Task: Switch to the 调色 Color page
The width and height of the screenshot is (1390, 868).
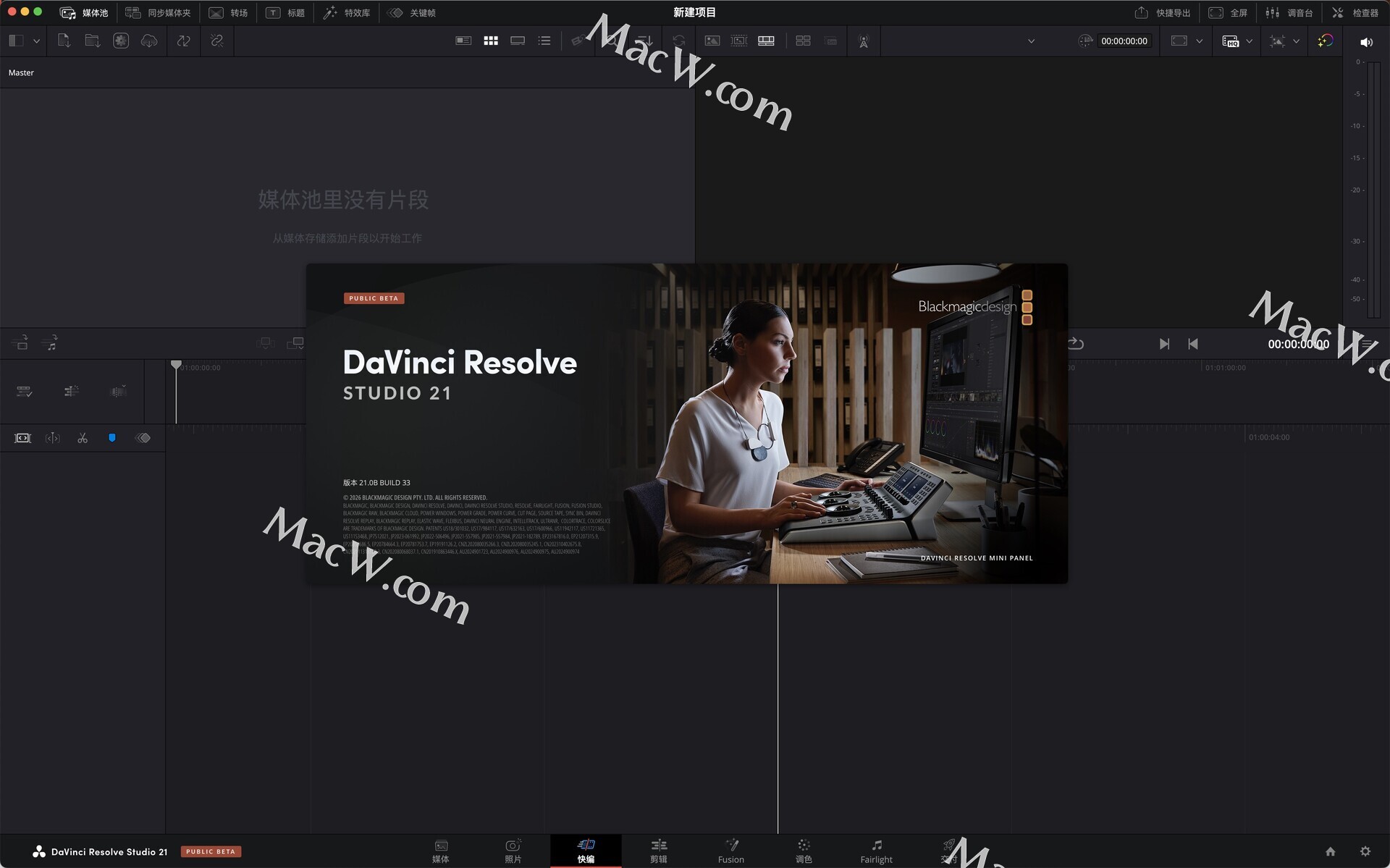Action: pos(804,851)
